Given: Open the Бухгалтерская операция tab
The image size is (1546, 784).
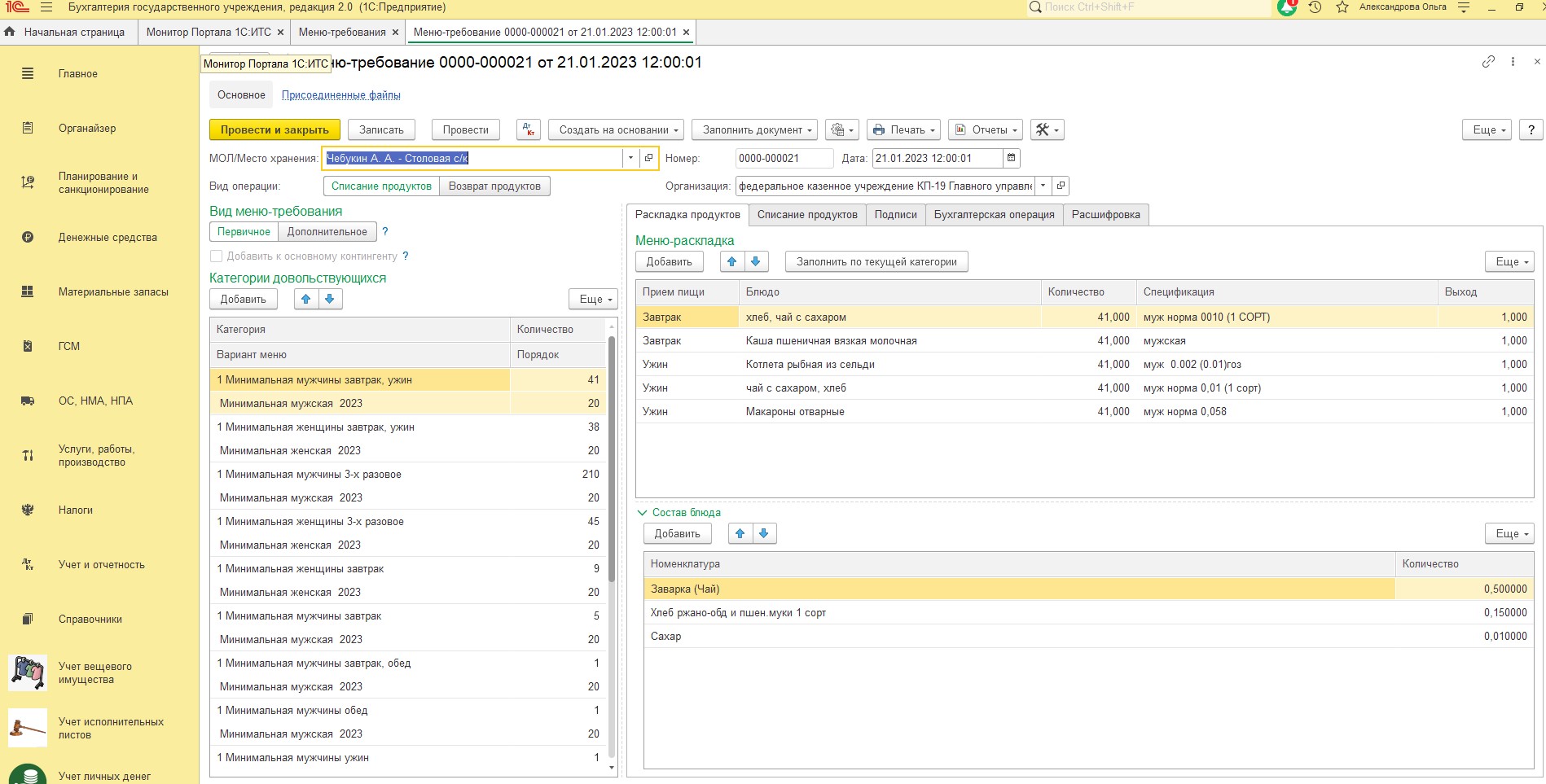Looking at the screenshot, I should (x=994, y=214).
